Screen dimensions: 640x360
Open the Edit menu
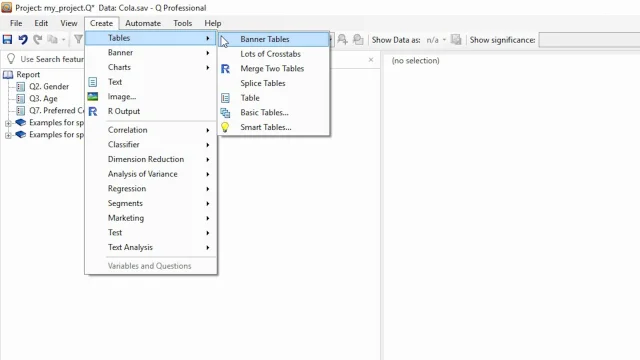(41, 23)
